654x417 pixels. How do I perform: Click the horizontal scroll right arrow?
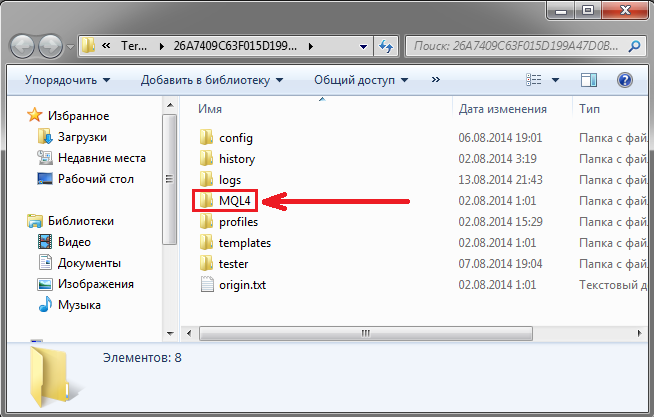[x=639, y=333]
